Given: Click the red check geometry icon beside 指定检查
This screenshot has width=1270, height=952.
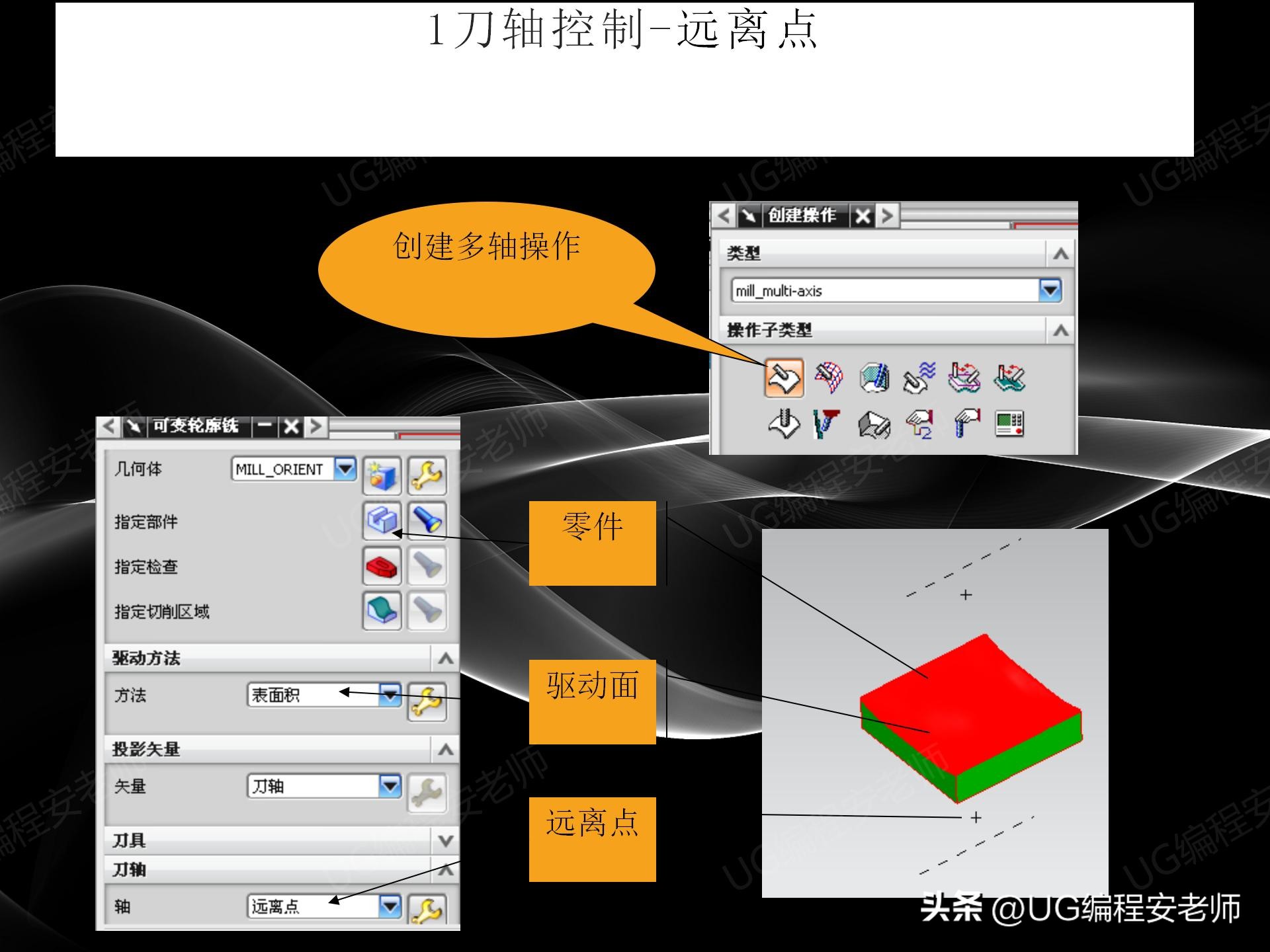Looking at the screenshot, I should (382, 565).
